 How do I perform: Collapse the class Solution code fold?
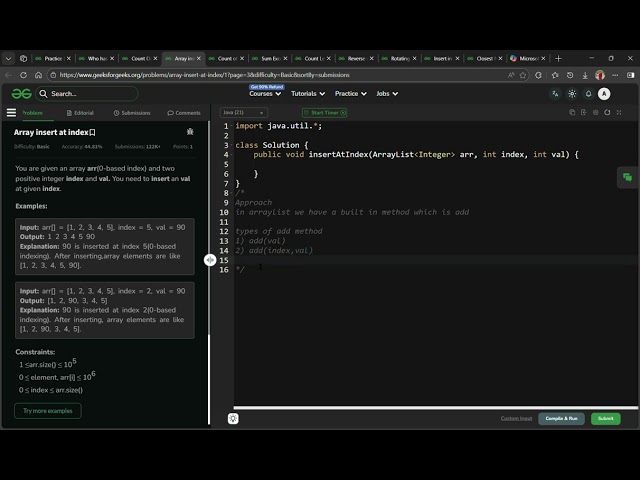[x=231, y=145]
